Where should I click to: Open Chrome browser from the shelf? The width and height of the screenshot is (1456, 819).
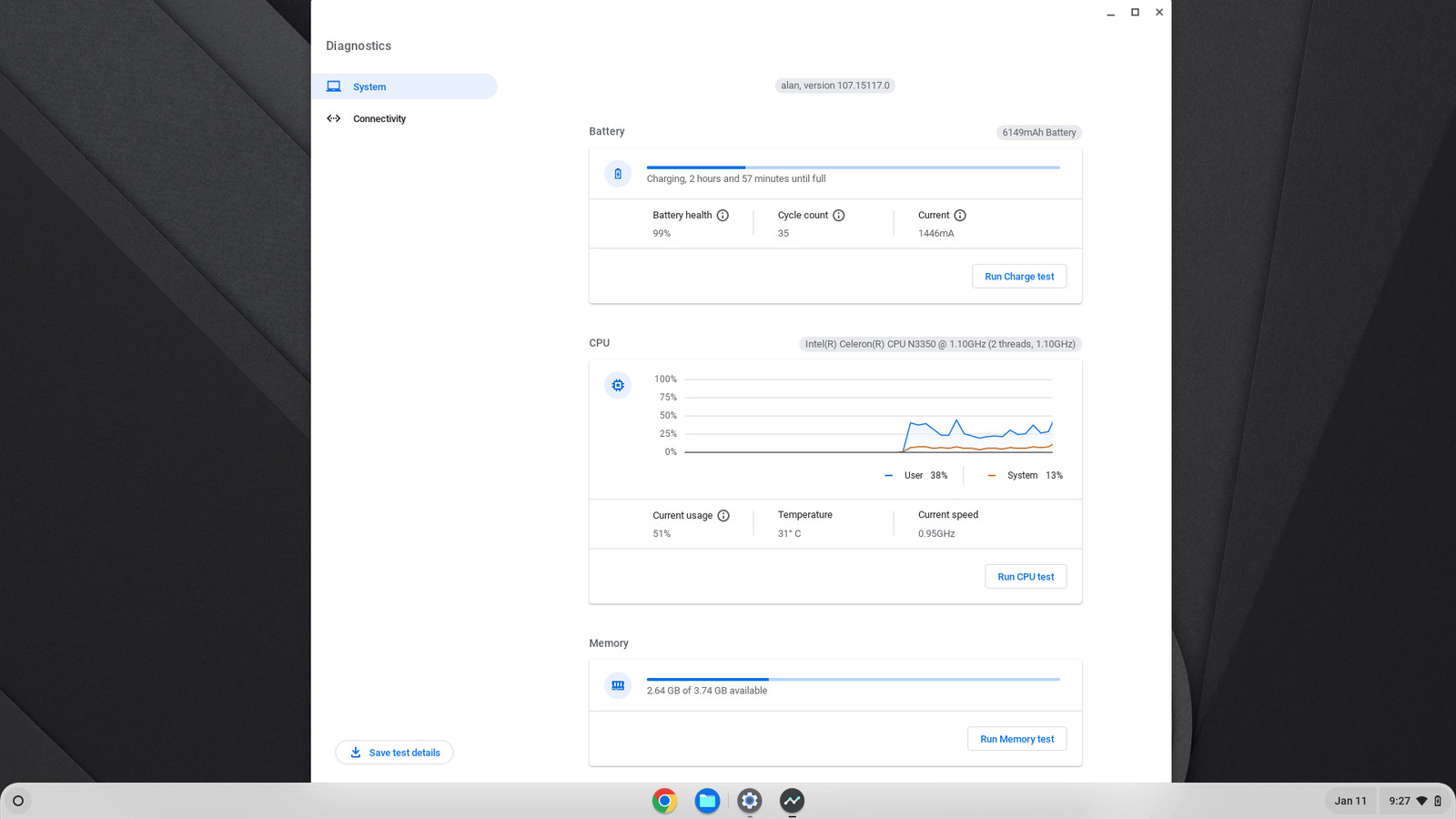[x=664, y=801]
